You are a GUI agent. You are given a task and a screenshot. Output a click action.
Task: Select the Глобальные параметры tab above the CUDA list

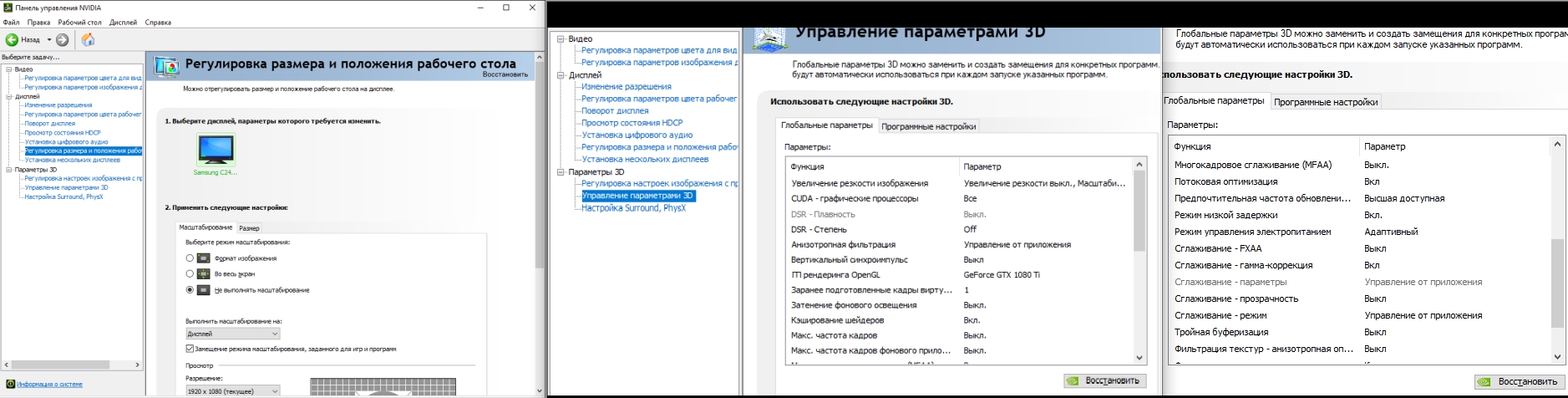tap(826, 125)
